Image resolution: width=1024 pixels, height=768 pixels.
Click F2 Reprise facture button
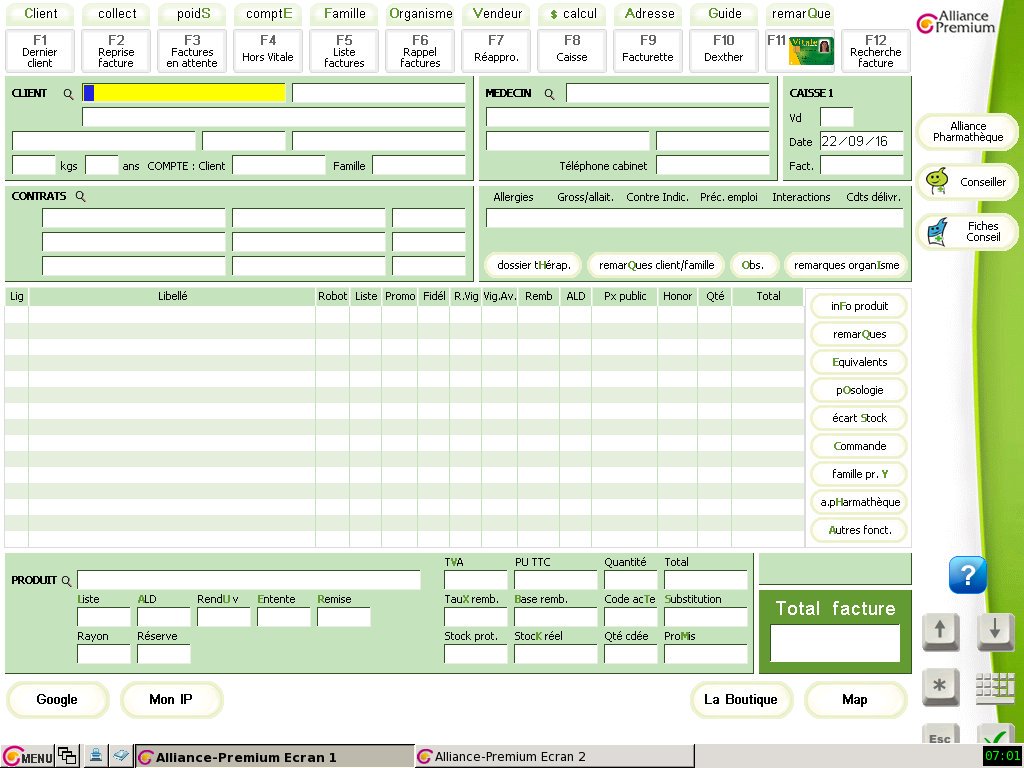click(116, 51)
